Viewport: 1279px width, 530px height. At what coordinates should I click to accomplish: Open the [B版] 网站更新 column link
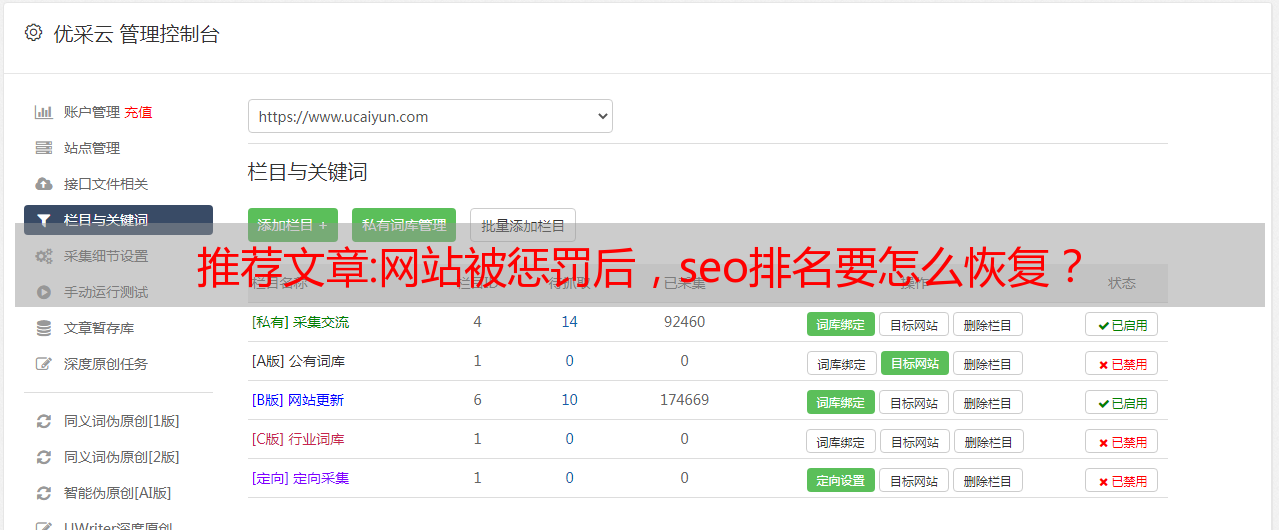298,400
